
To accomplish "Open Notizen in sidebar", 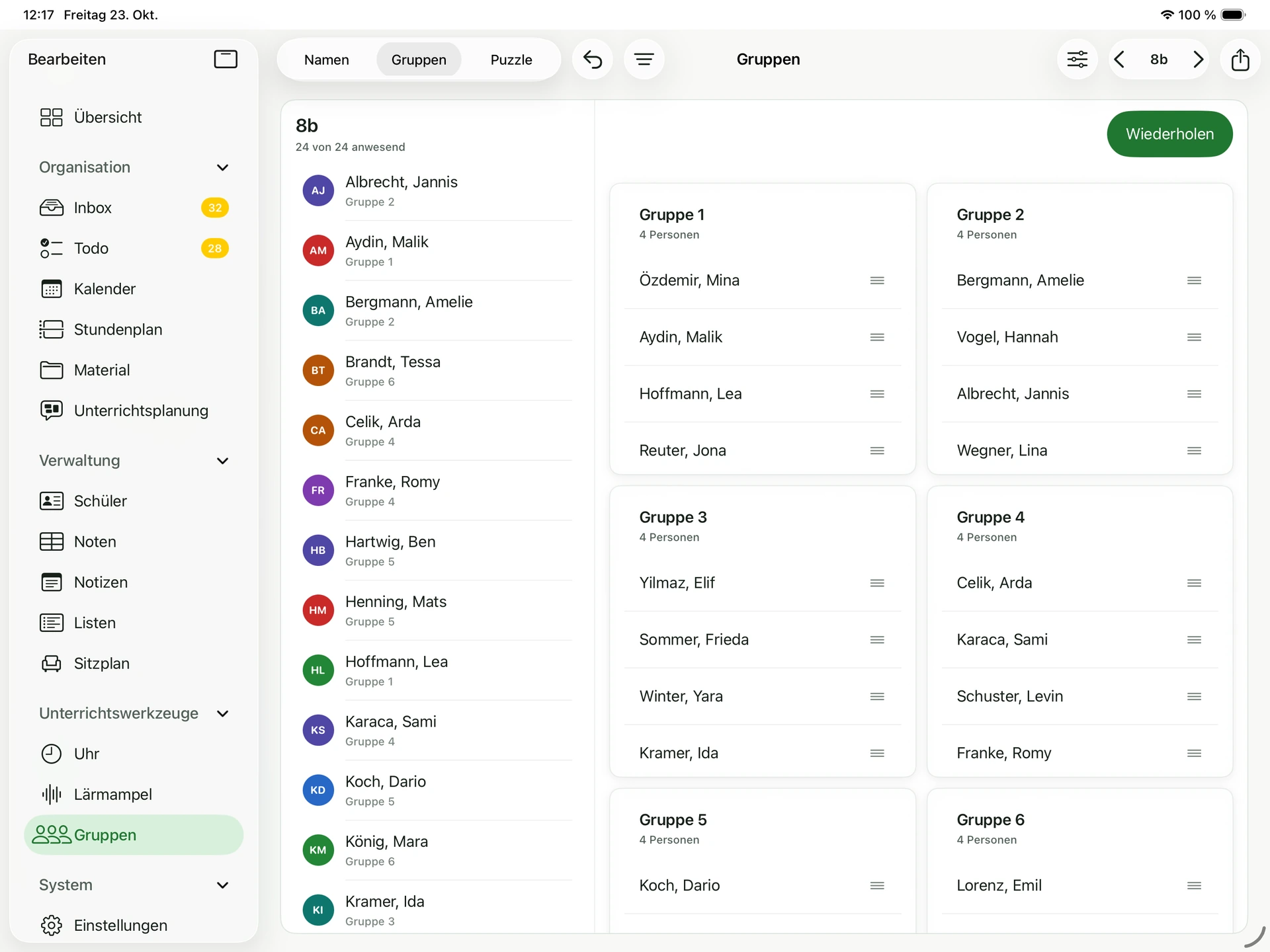I will [134, 582].
